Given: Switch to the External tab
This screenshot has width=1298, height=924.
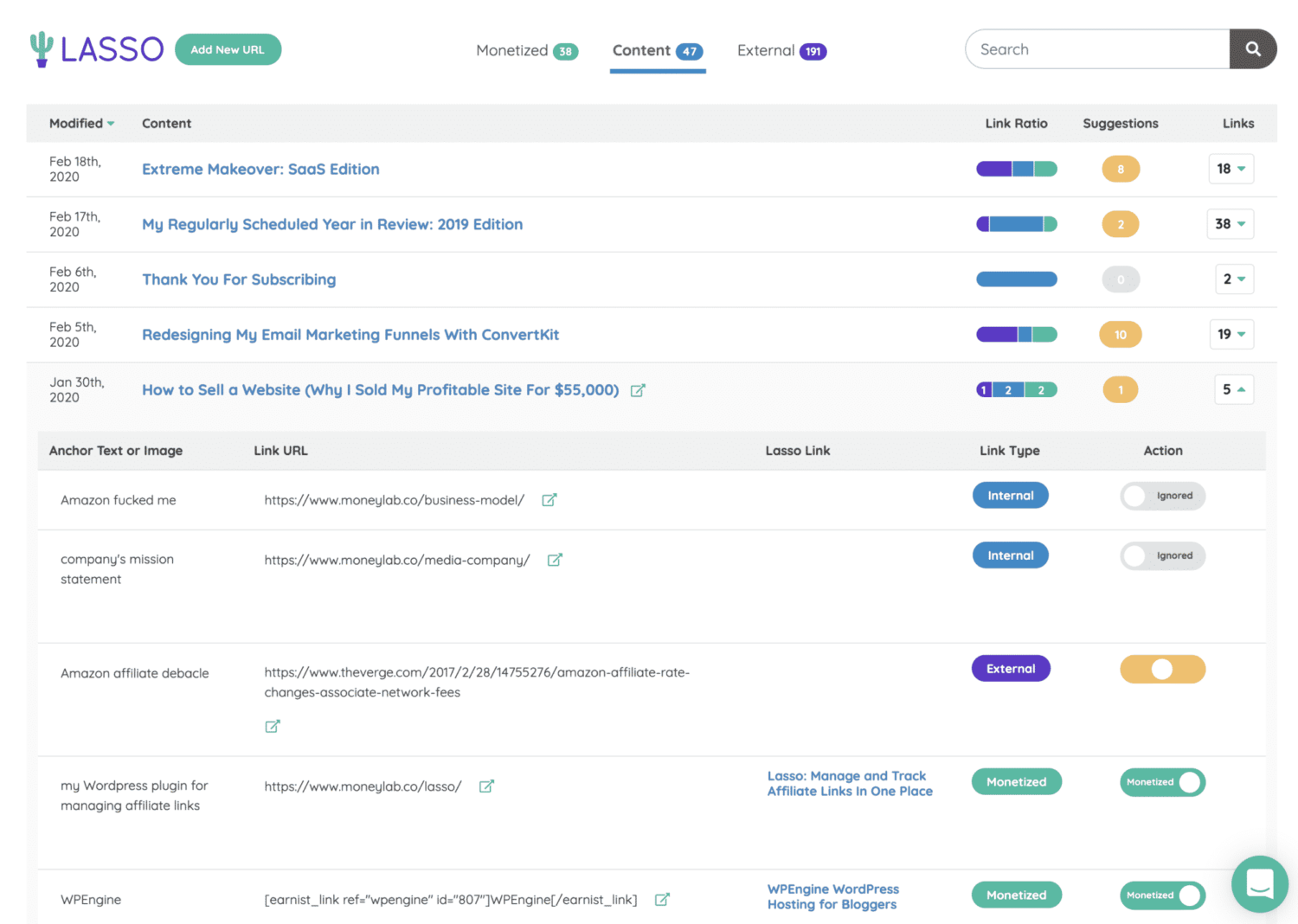Looking at the screenshot, I should tap(781, 50).
